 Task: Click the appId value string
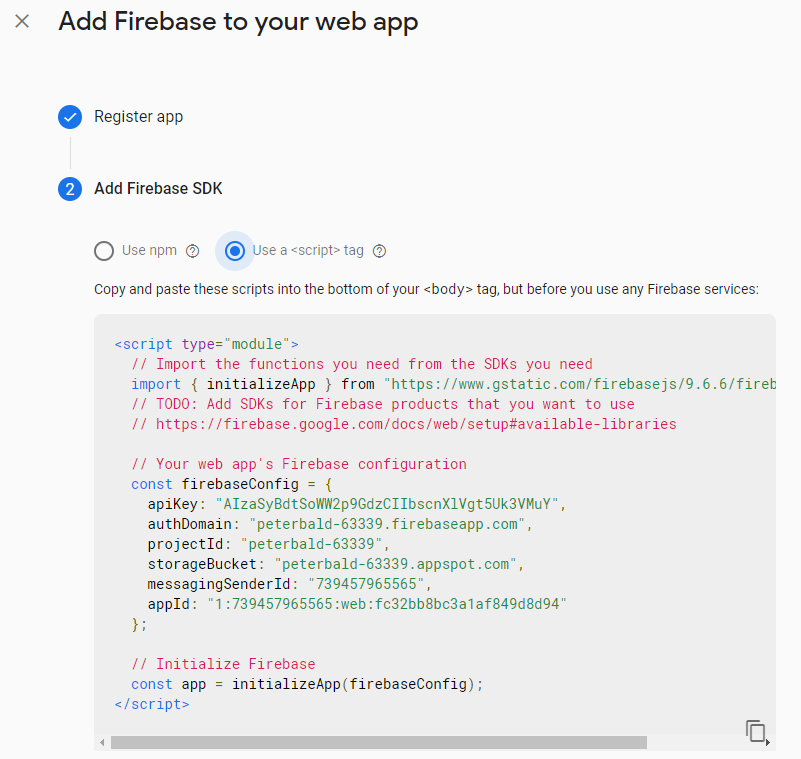click(387, 604)
